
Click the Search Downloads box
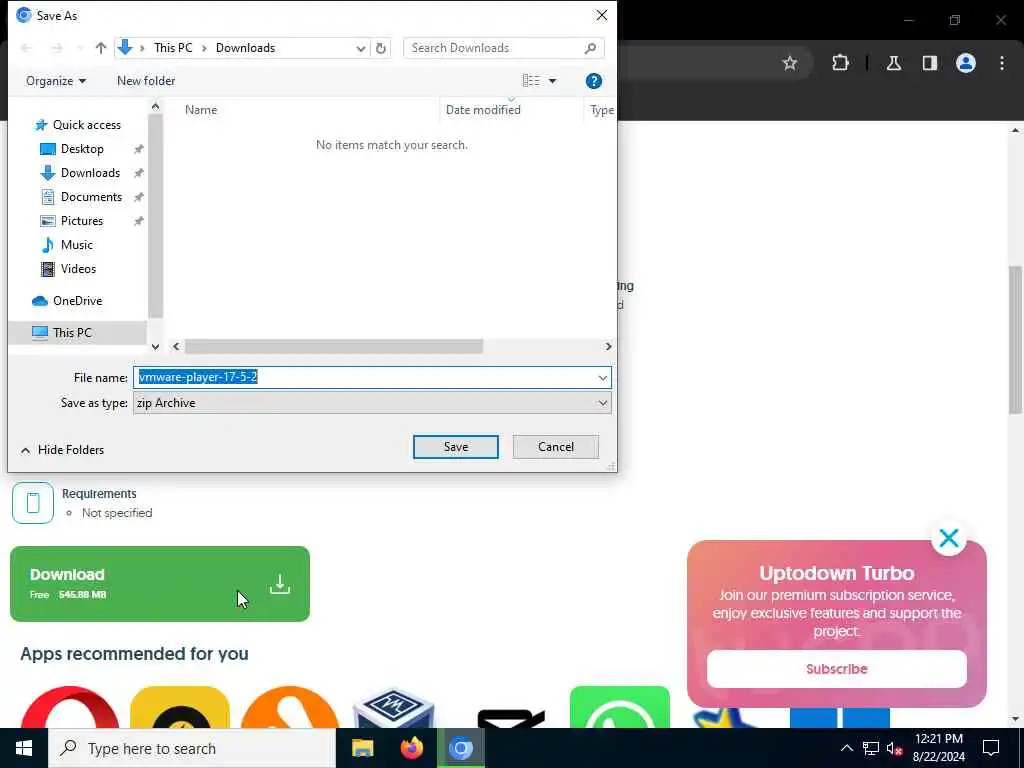coord(504,48)
